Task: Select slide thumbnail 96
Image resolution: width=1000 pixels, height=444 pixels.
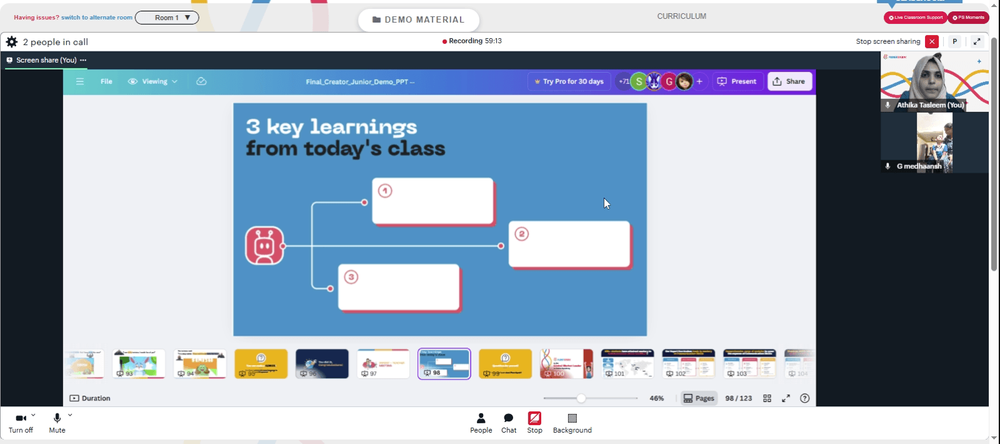Action: point(322,364)
